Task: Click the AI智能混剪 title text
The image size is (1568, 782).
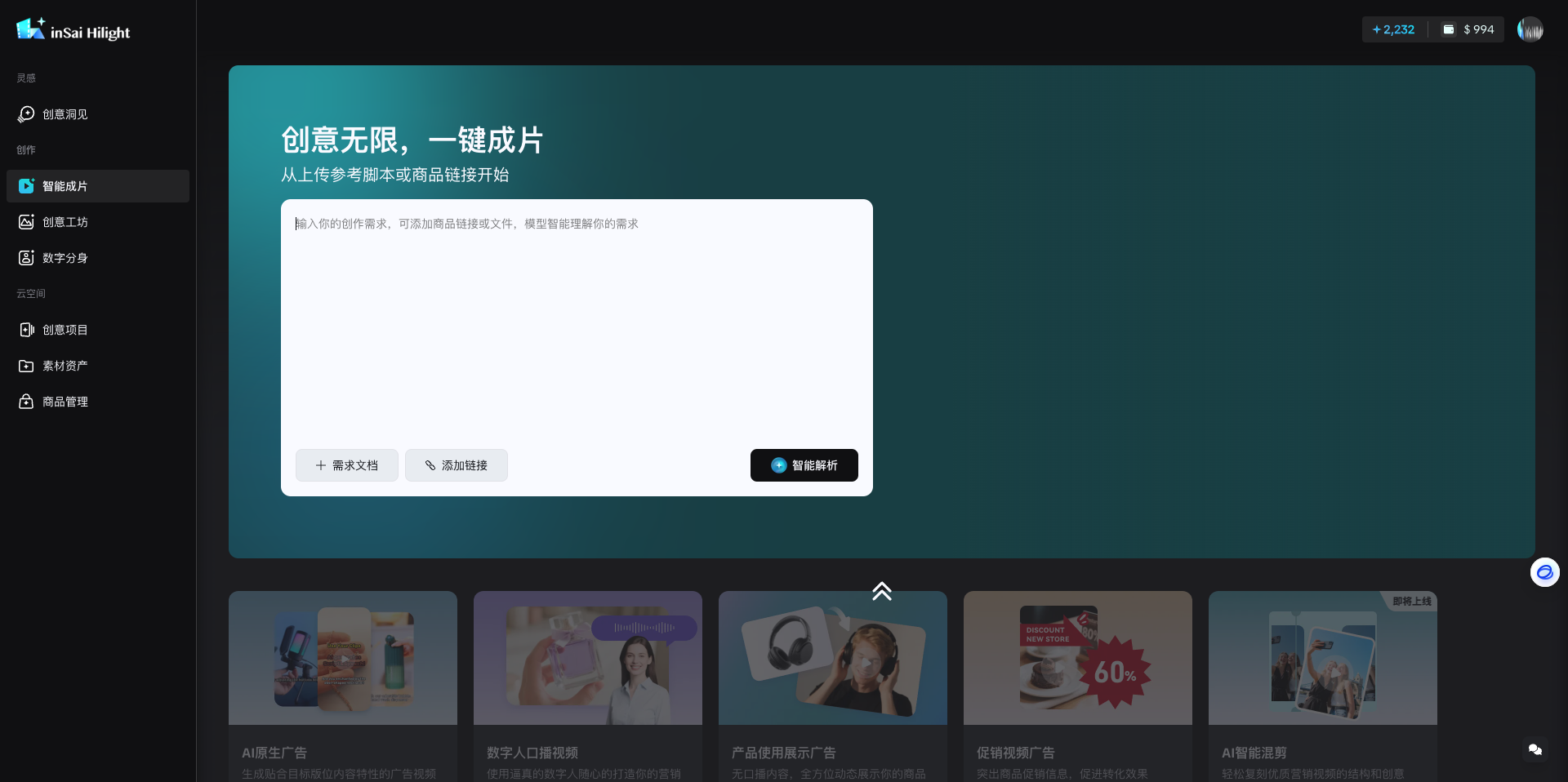Action: click(1254, 753)
